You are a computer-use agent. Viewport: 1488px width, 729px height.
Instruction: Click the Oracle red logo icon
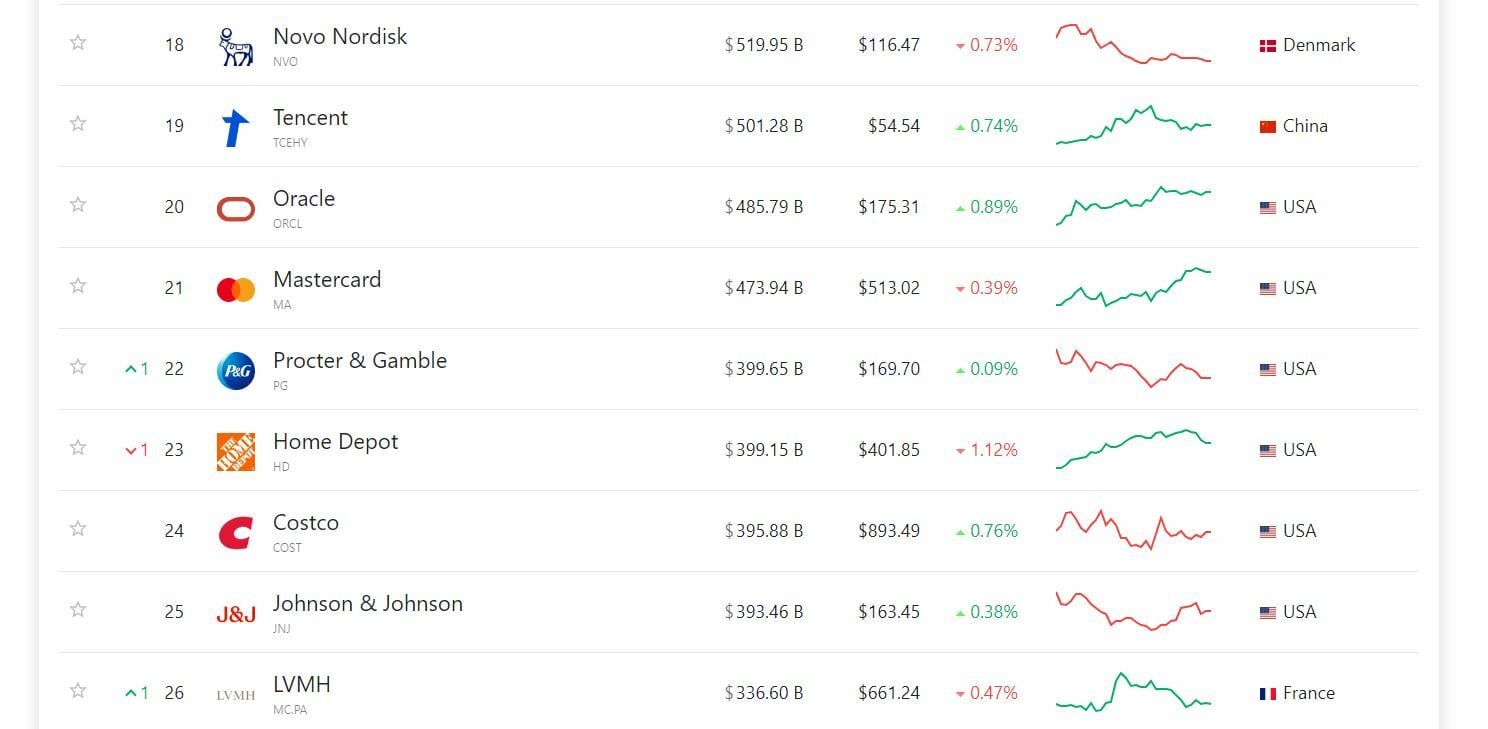236,208
